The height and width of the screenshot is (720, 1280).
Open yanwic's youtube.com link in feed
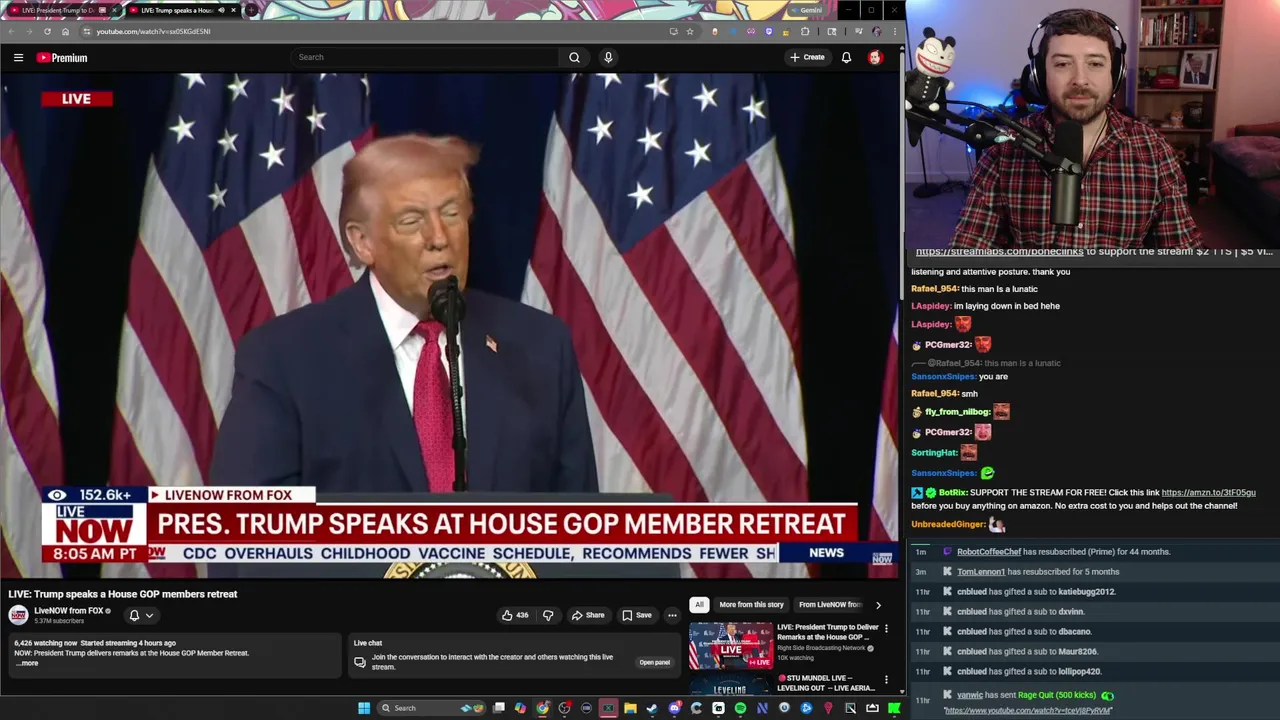coord(1027,710)
